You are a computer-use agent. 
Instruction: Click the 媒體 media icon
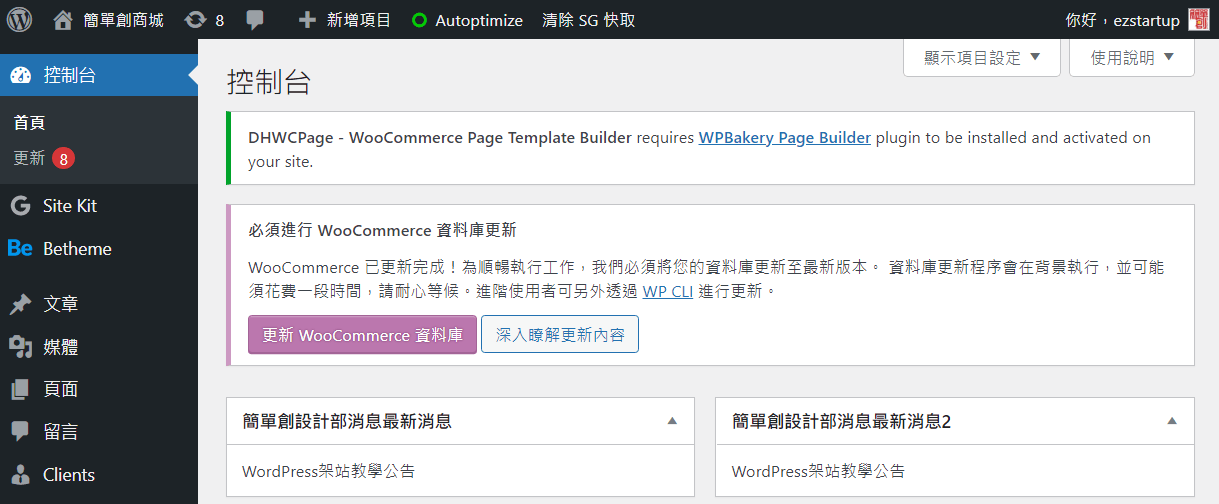[x=20, y=347]
